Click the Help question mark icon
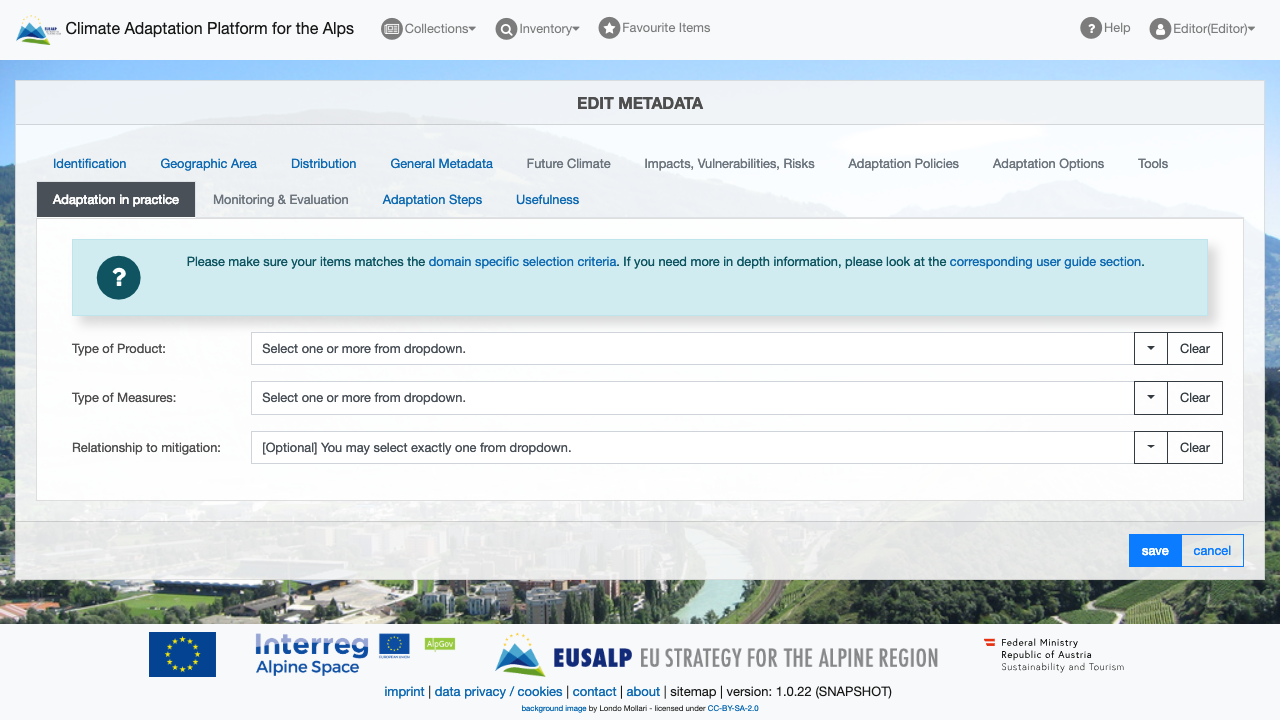This screenshot has width=1280, height=720. click(1090, 28)
